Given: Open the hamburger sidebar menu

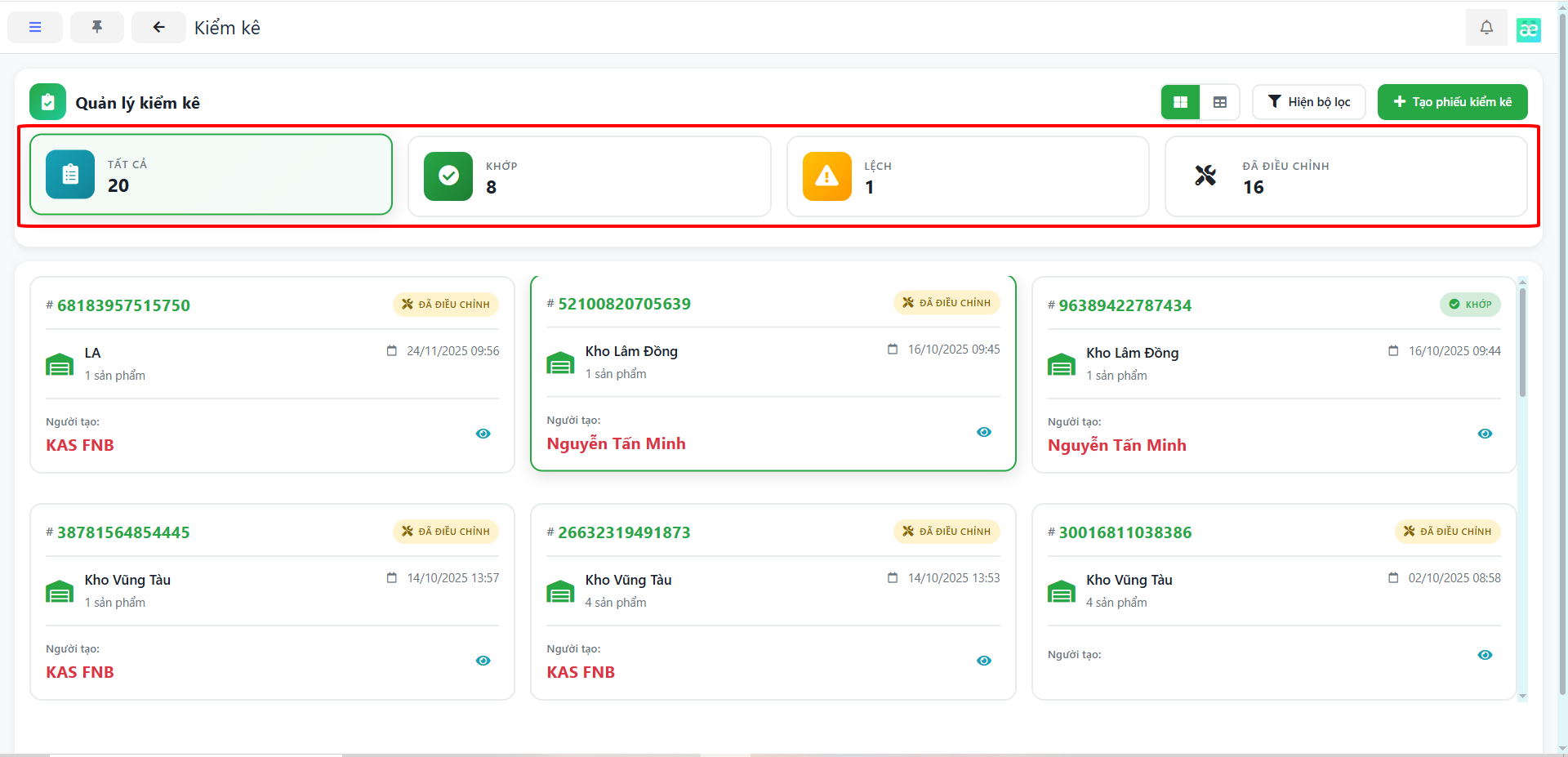Looking at the screenshot, I should [35, 27].
